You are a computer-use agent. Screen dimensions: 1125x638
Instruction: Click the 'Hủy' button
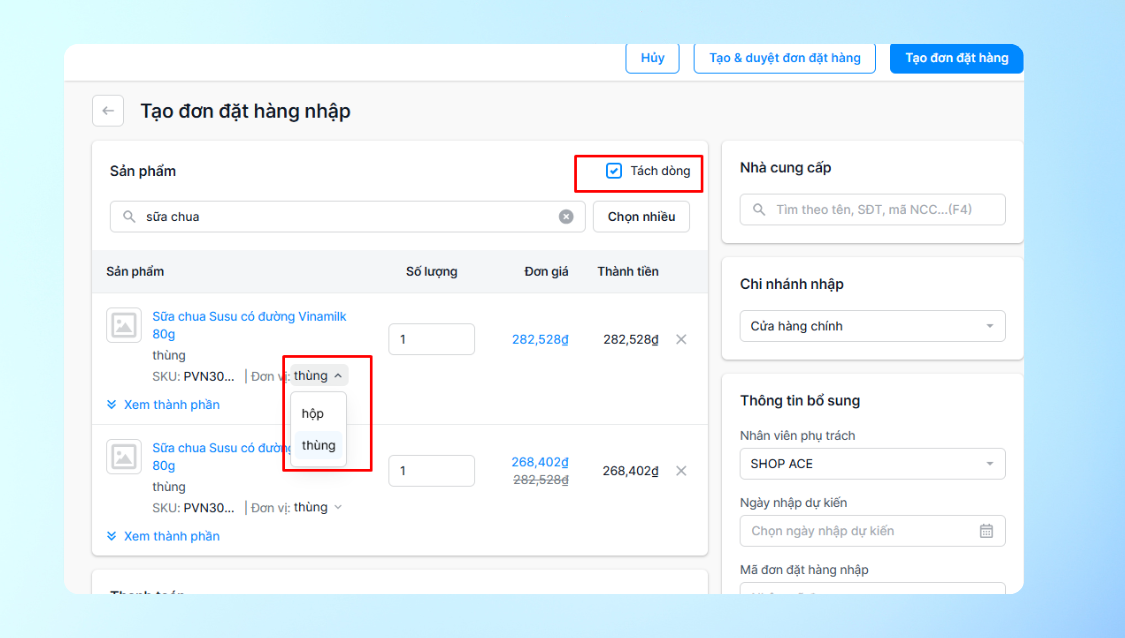click(652, 58)
